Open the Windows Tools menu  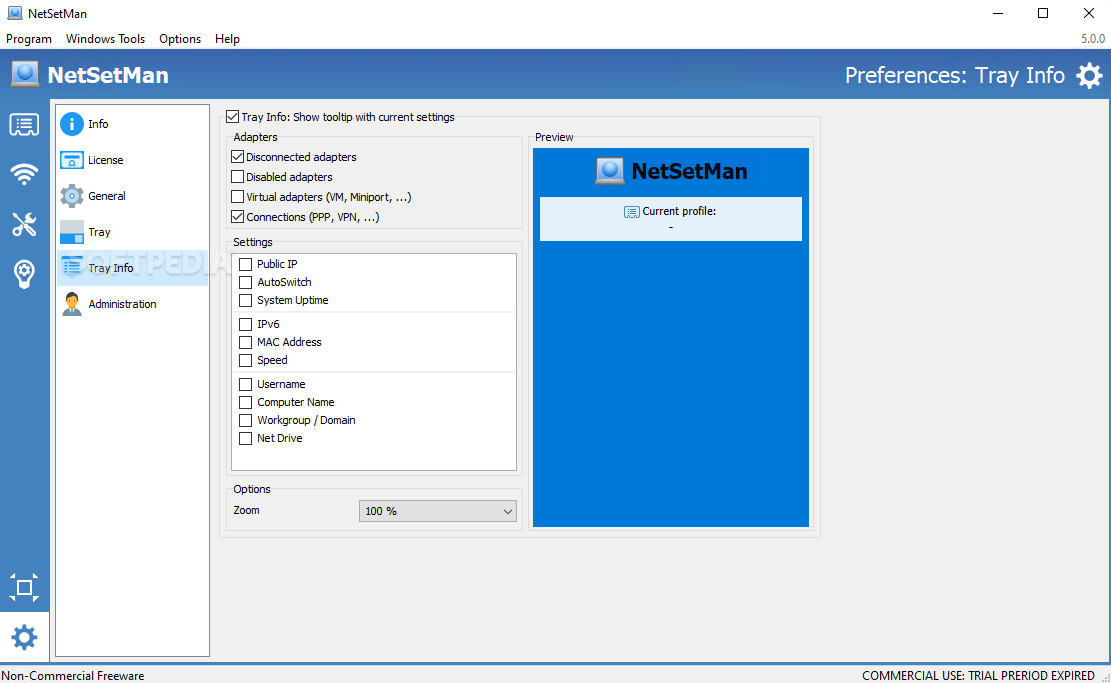(x=106, y=39)
